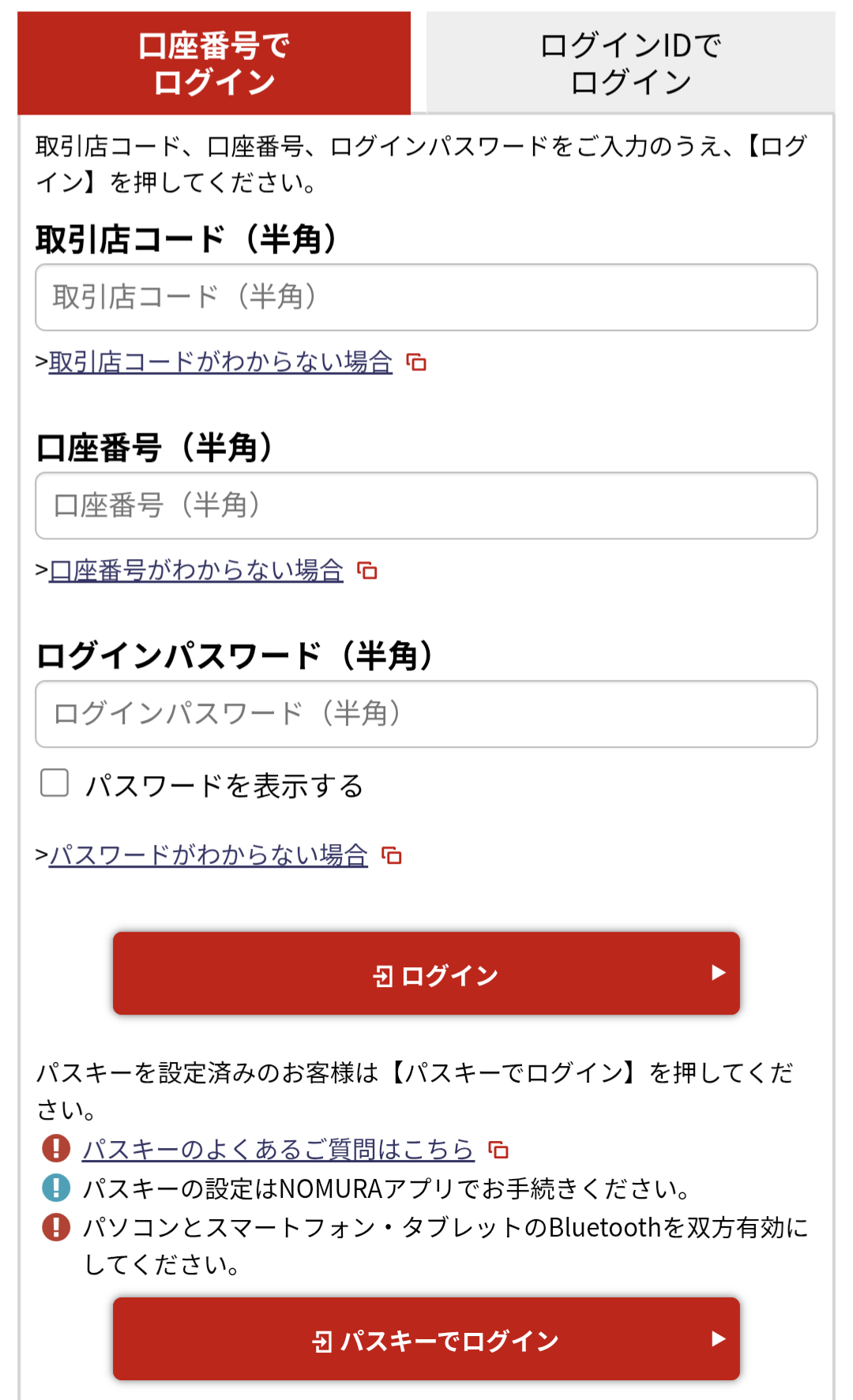Click external-link icon beside 口座番号がわからない場合

coord(367,570)
